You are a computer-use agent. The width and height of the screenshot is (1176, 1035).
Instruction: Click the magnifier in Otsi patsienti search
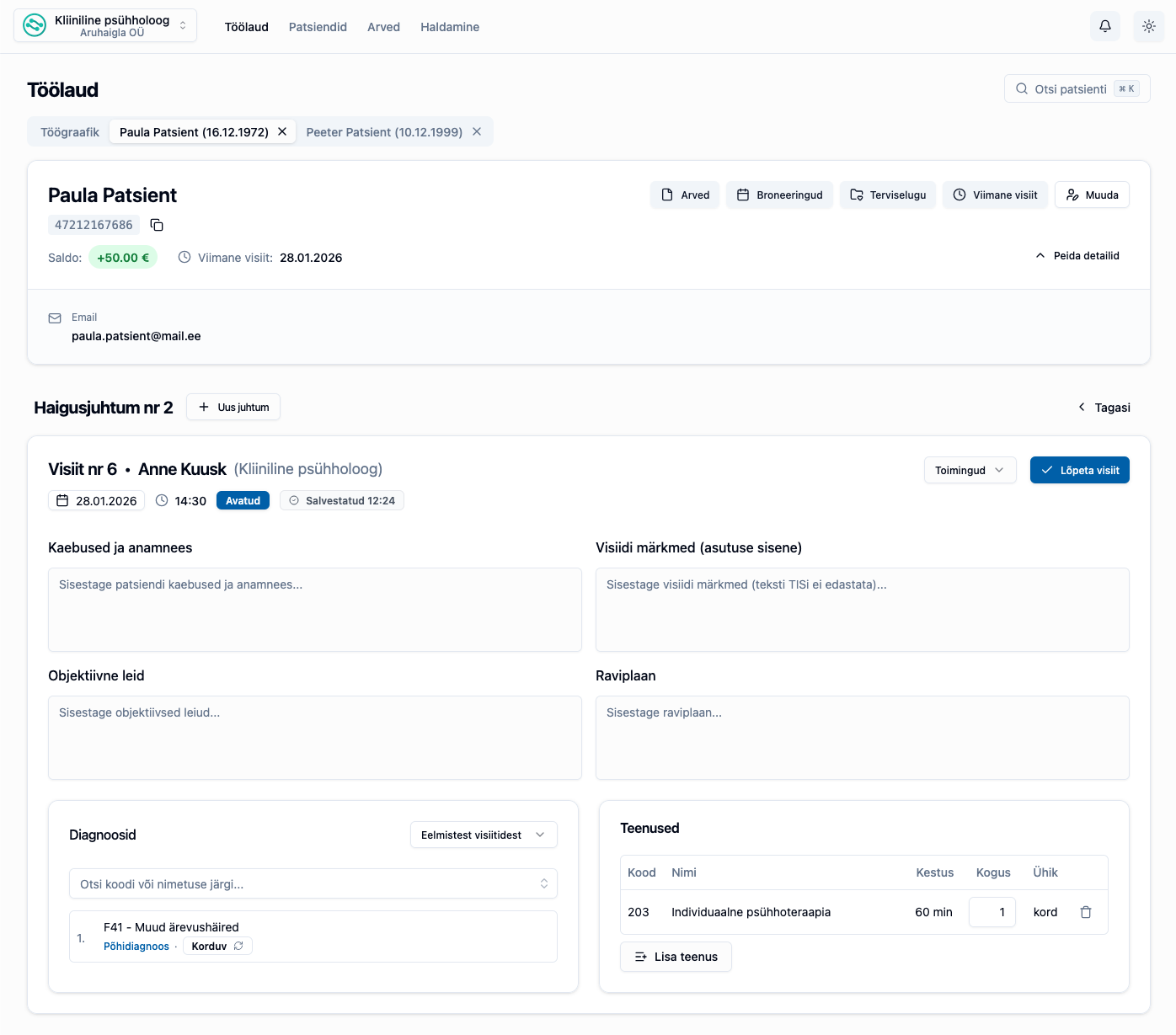coord(1022,88)
